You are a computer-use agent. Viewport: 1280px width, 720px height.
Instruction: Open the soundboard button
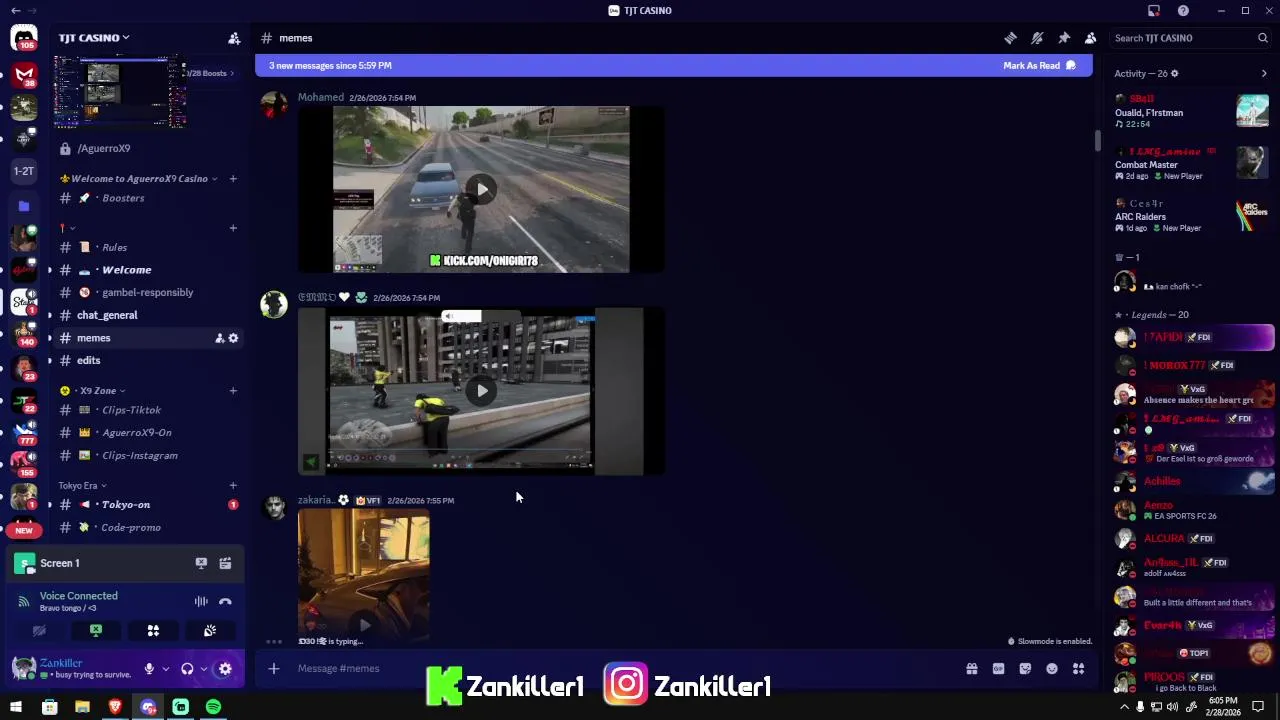(210, 631)
